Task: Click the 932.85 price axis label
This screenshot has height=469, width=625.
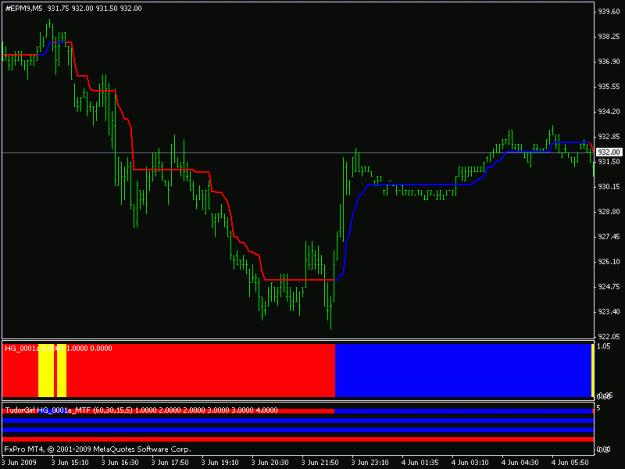Action: tap(609, 137)
